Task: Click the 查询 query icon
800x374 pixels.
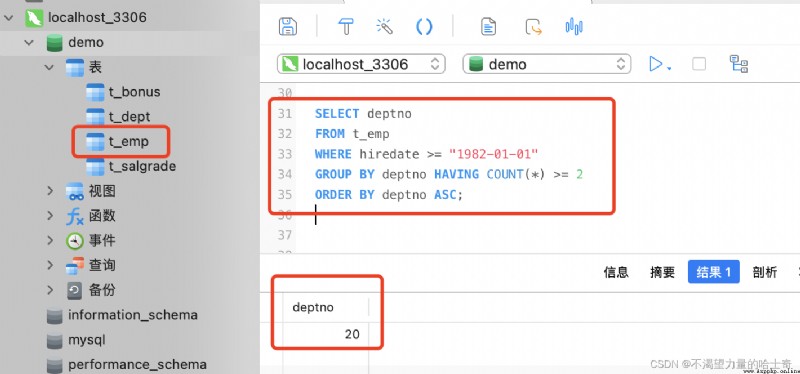Action: [x=75, y=265]
